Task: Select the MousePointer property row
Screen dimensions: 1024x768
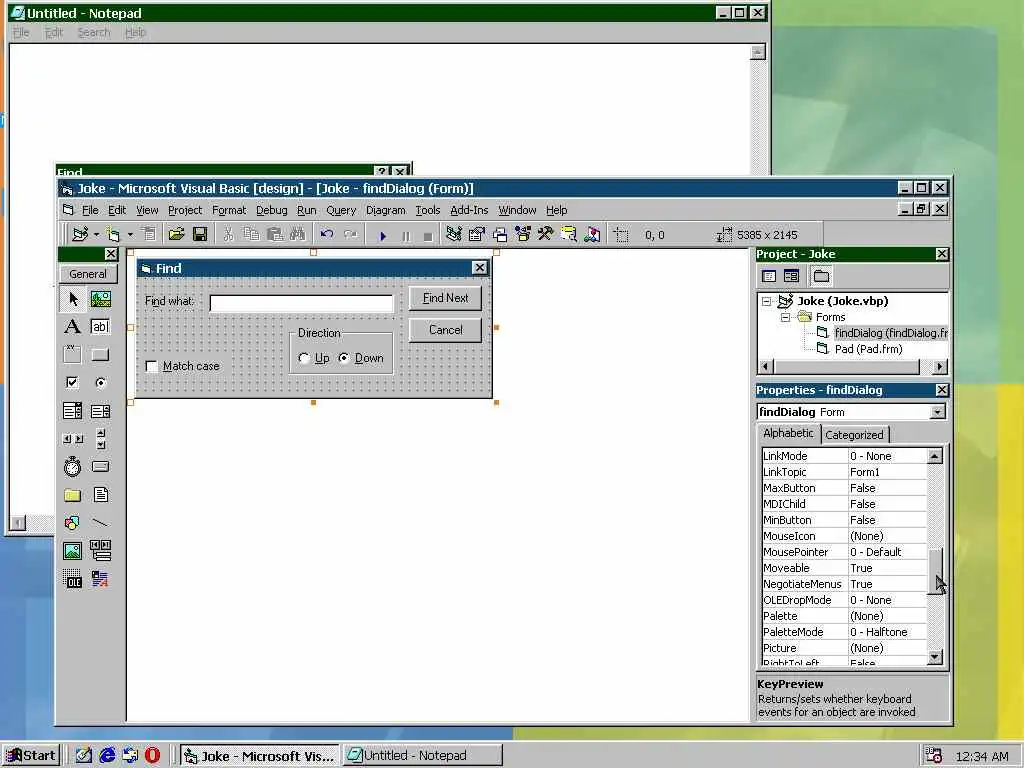Action: (x=844, y=552)
